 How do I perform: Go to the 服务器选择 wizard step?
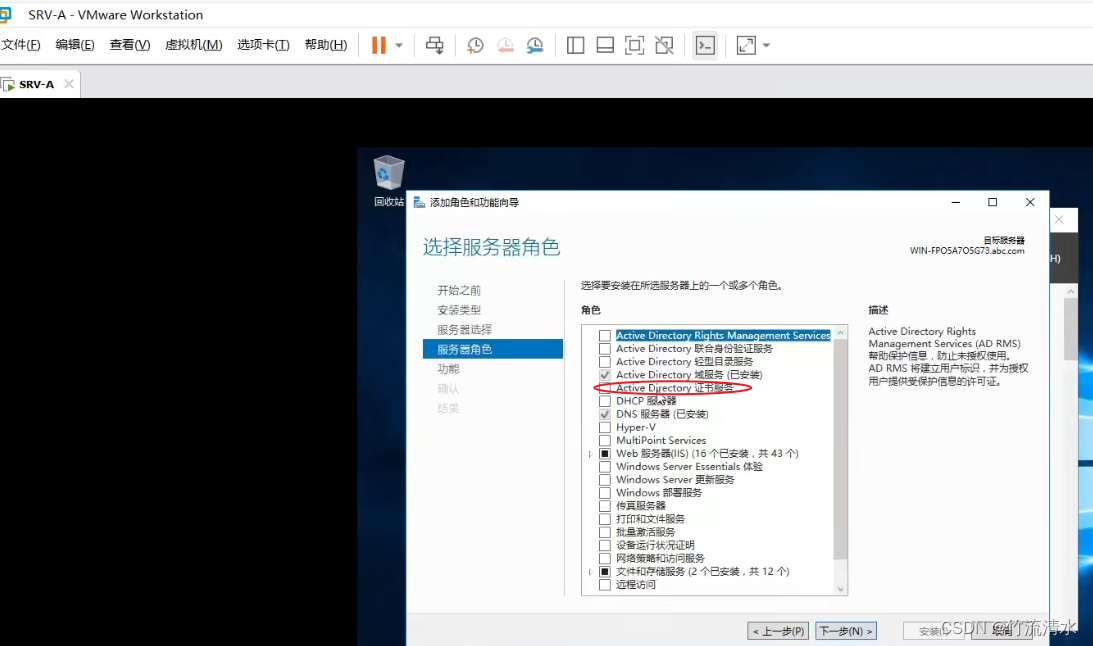pyautogui.click(x=464, y=330)
